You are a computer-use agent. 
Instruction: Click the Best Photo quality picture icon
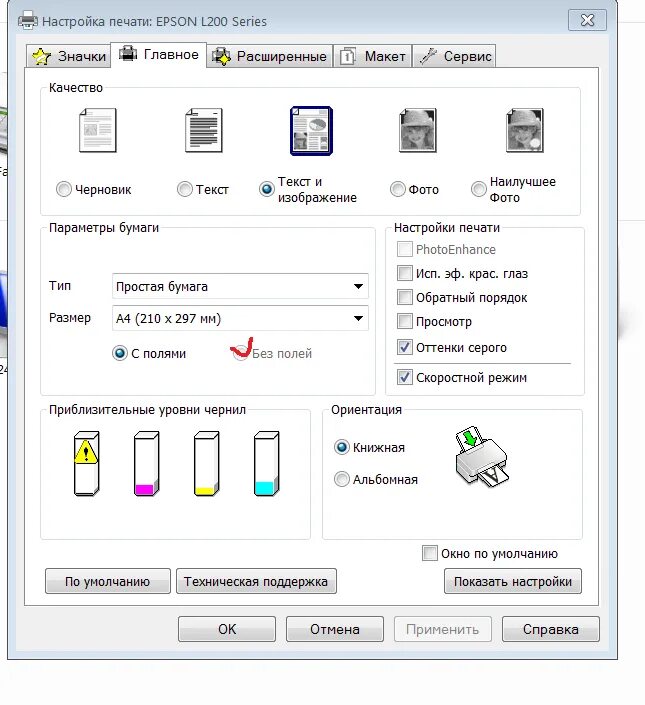pos(525,130)
